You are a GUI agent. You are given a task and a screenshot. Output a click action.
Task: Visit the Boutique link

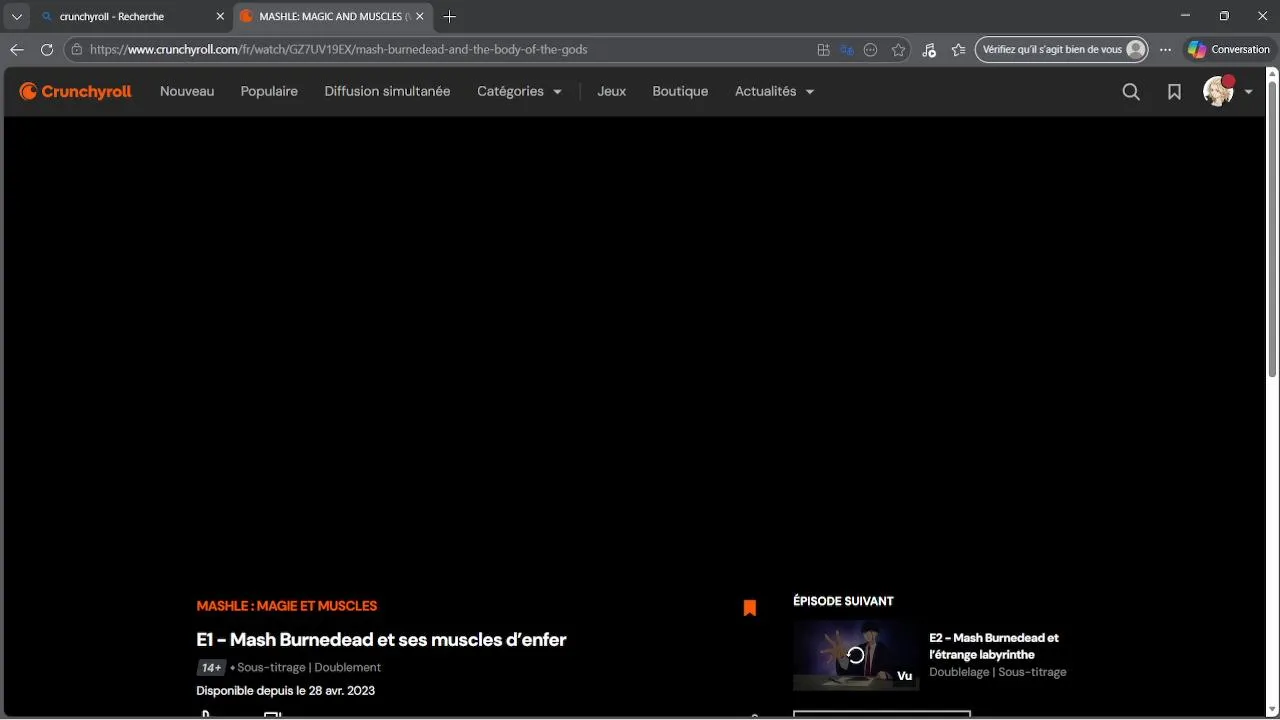pos(680,91)
